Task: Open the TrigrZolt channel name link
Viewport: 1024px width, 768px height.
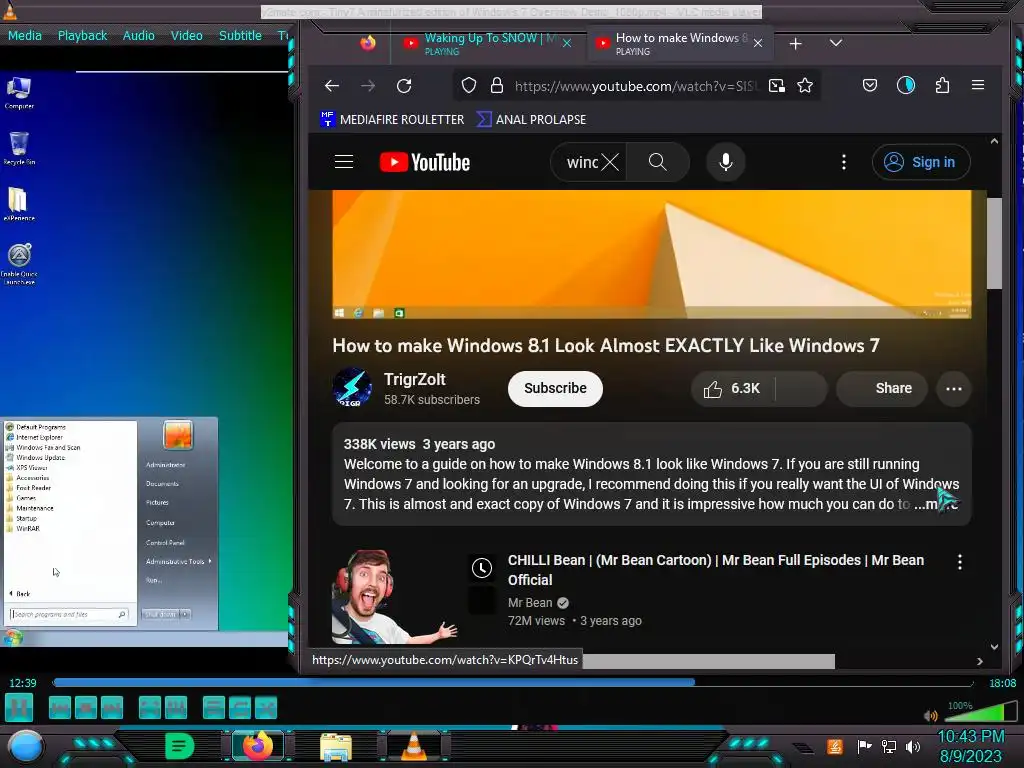Action: [x=415, y=379]
